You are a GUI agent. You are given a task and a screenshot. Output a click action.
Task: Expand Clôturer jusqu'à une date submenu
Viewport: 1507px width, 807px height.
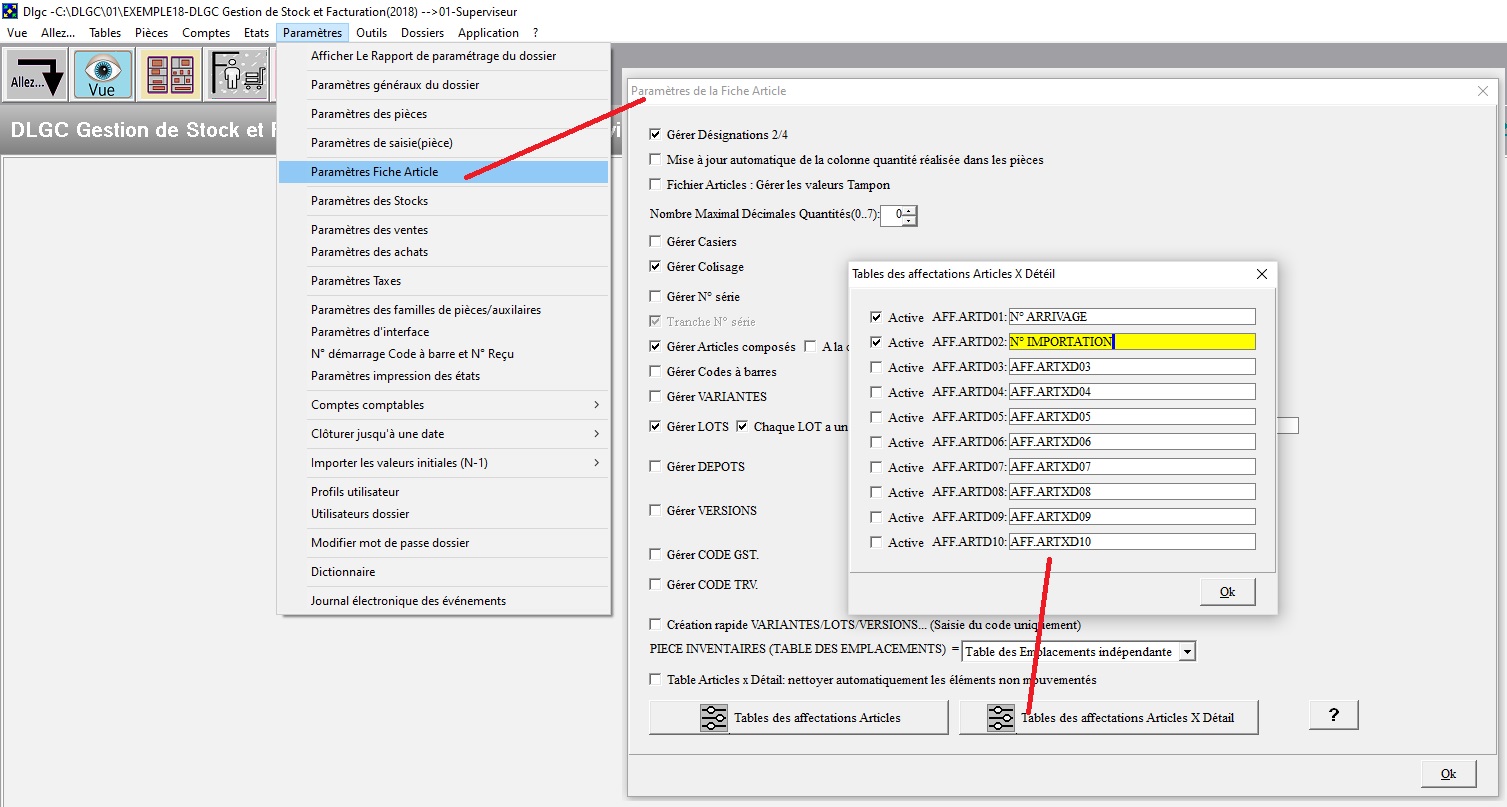tap(444, 434)
